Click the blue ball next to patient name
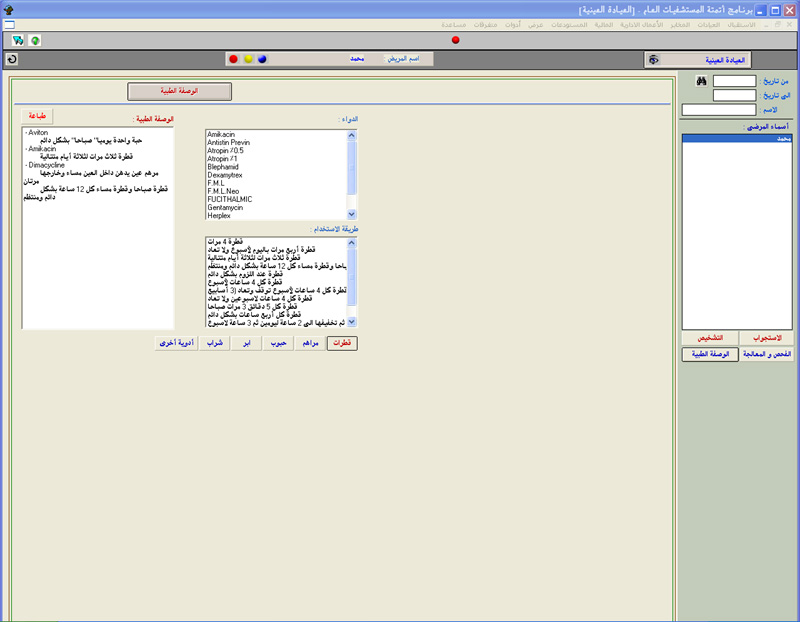 pos(262,59)
